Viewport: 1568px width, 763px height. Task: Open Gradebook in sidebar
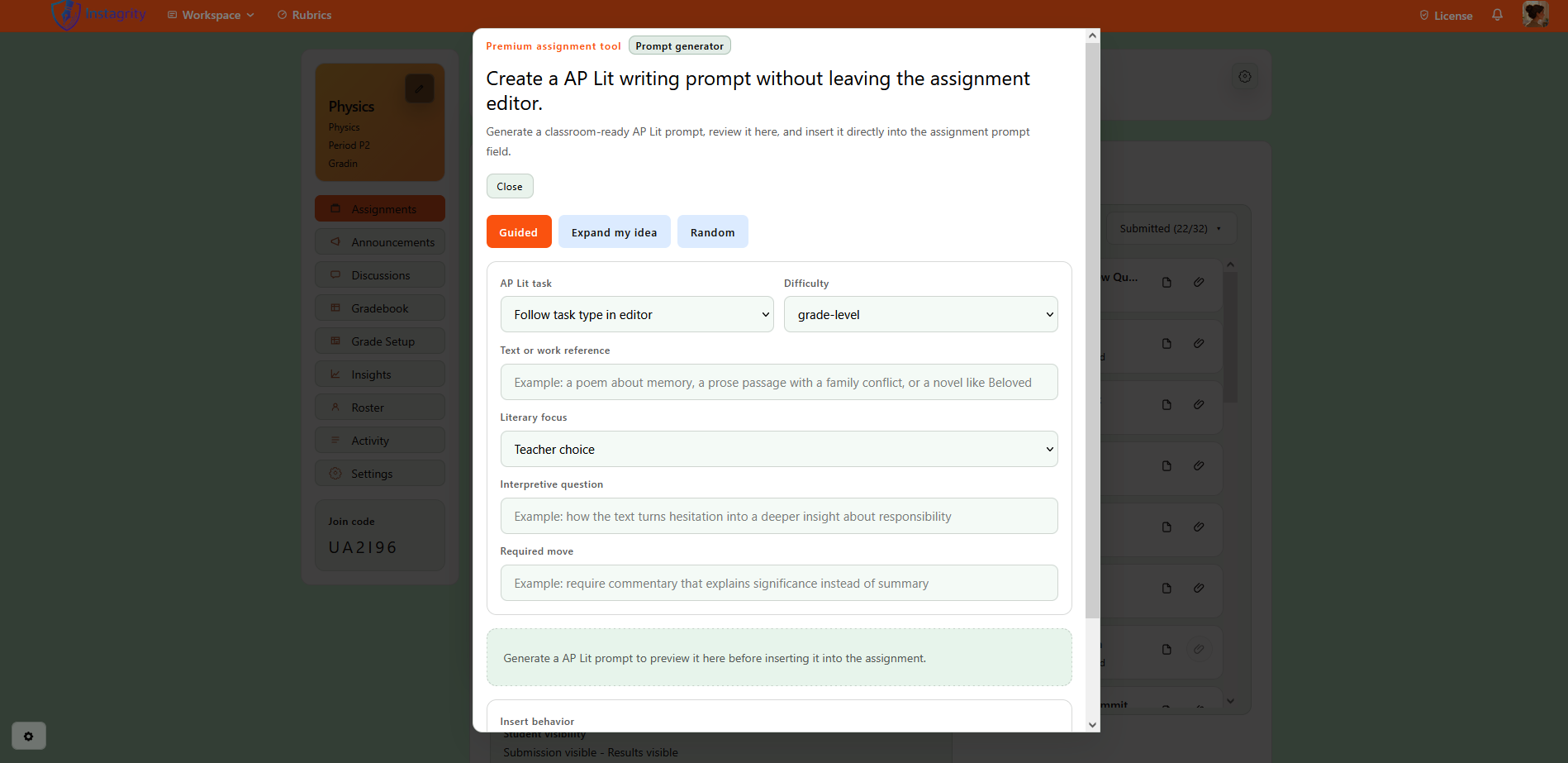click(x=380, y=308)
